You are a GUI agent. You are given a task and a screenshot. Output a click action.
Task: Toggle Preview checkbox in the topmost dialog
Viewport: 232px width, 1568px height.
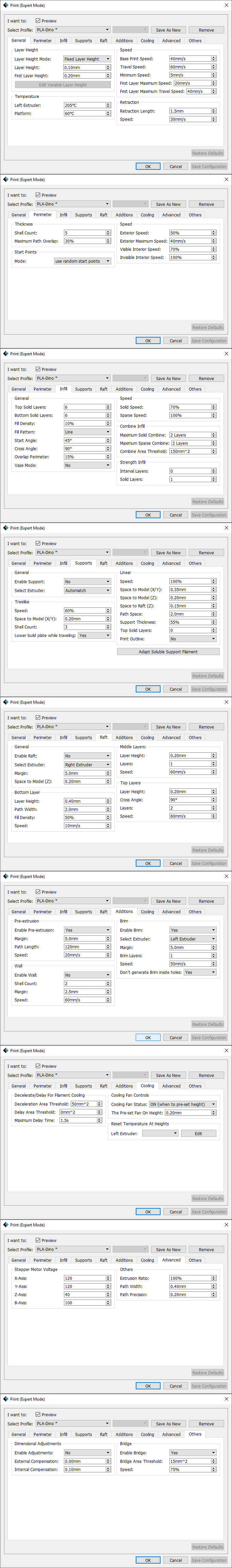[38, 21]
